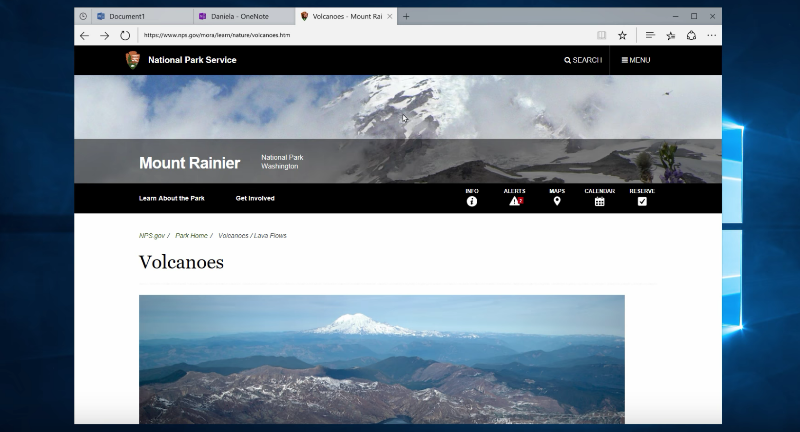Minimize the browser window

pyautogui.click(x=676, y=16)
